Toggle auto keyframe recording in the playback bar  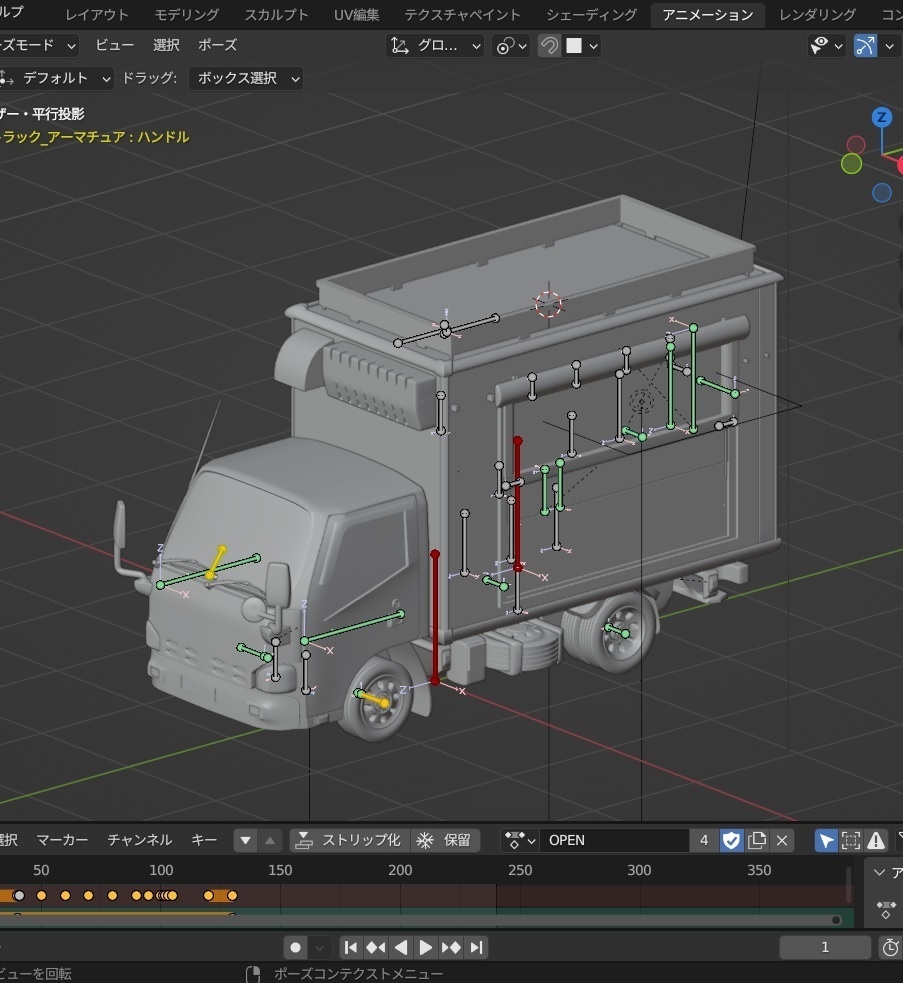pos(295,947)
